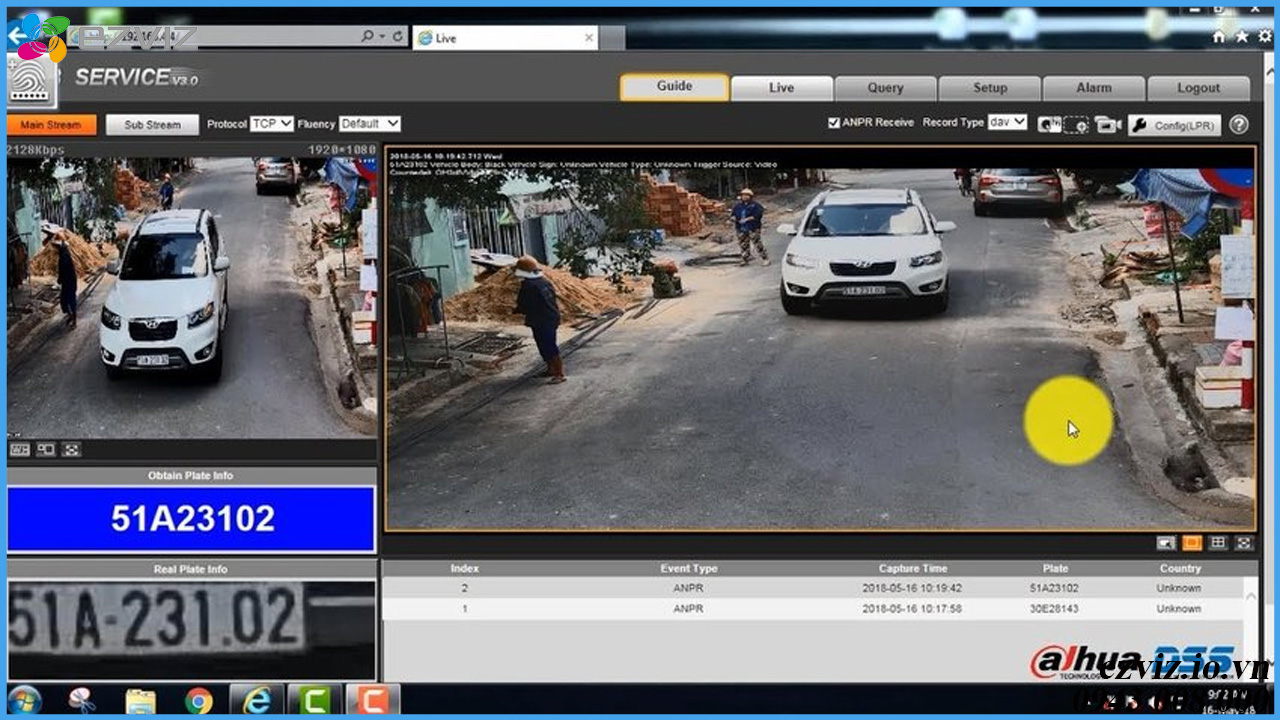
Task: Switch to the Query tab
Action: (x=886, y=87)
